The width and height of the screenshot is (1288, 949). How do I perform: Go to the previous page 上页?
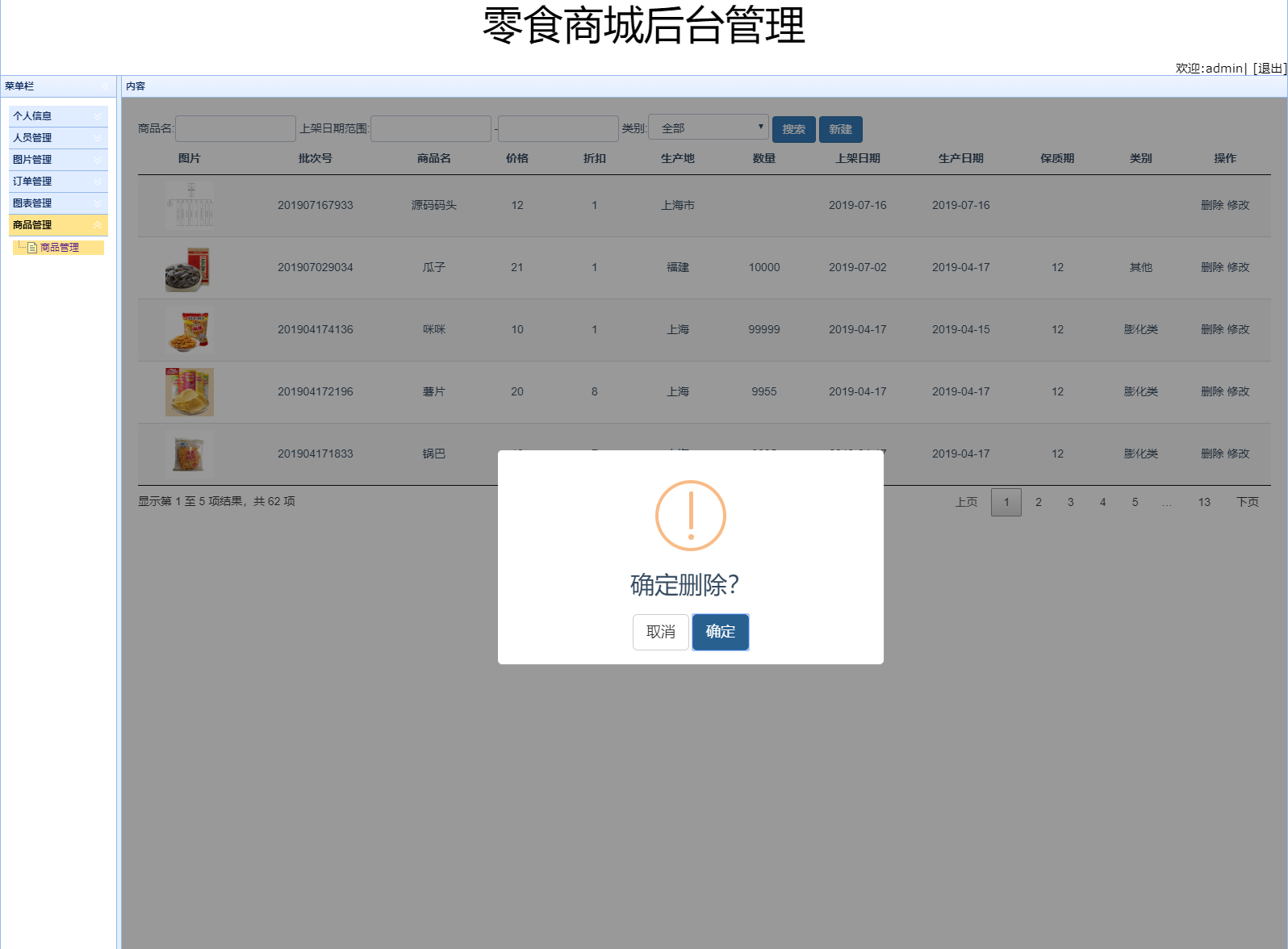[x=967, y=502]
